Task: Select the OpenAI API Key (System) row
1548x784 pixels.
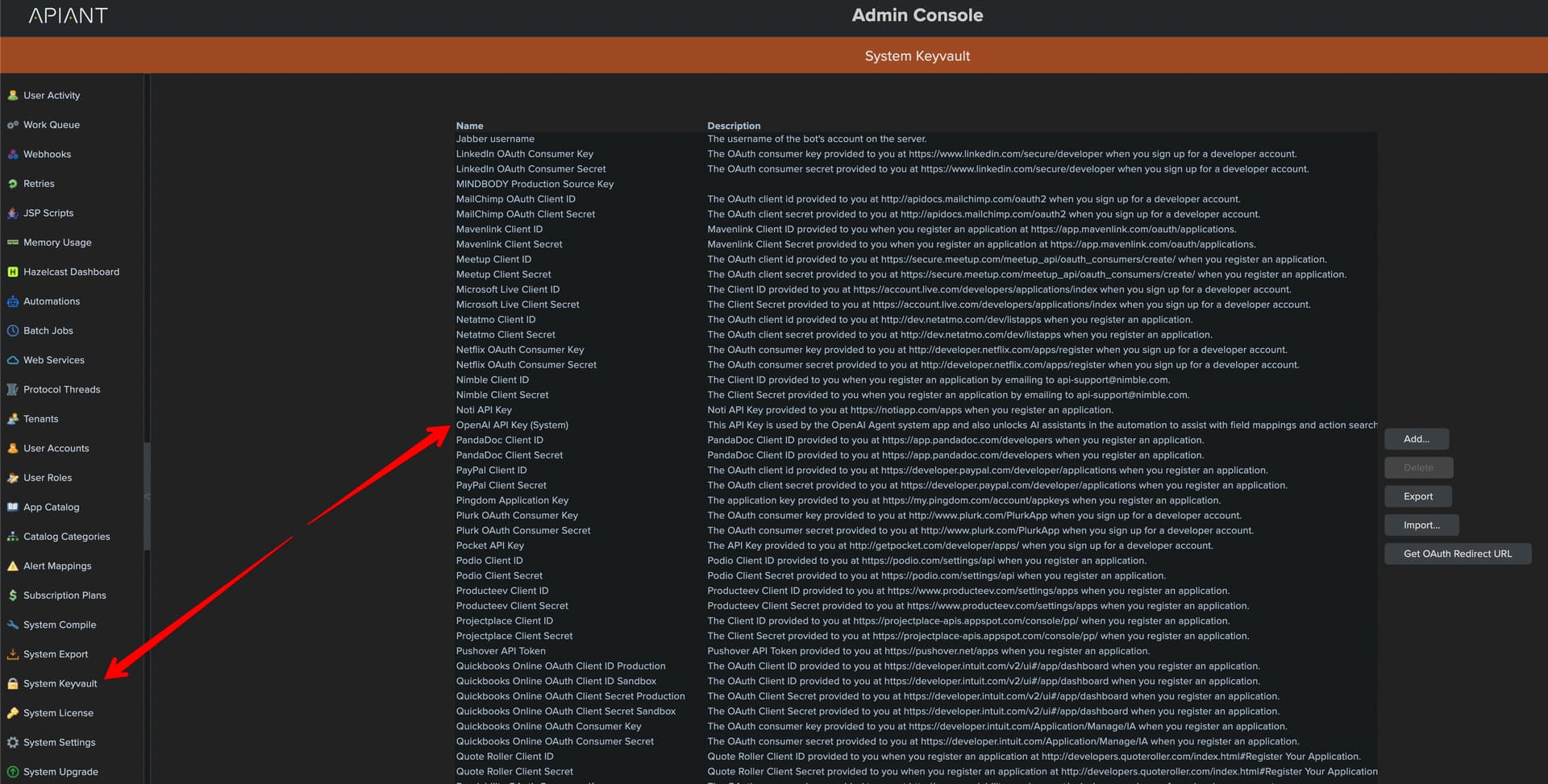Action: coord(917,425)
